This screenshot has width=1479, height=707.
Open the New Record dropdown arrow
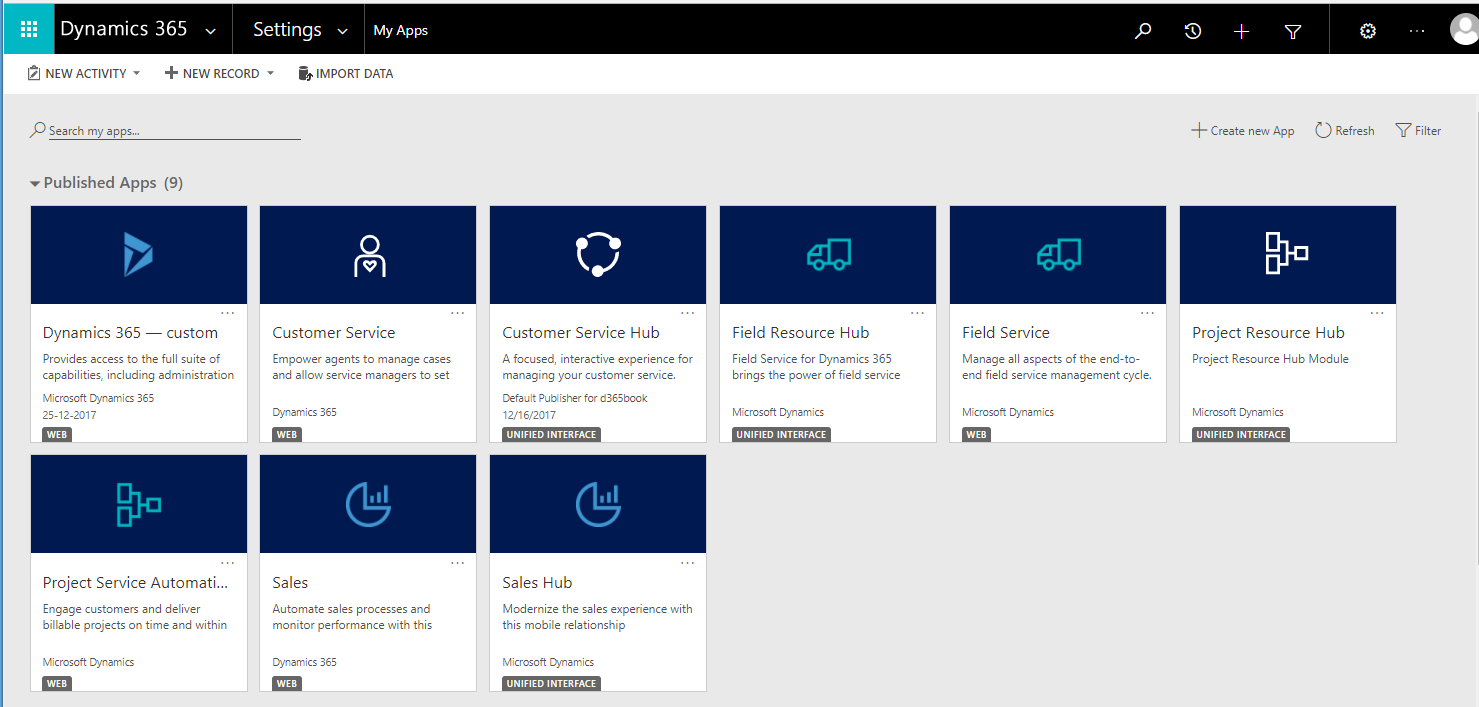coord(270,74)
